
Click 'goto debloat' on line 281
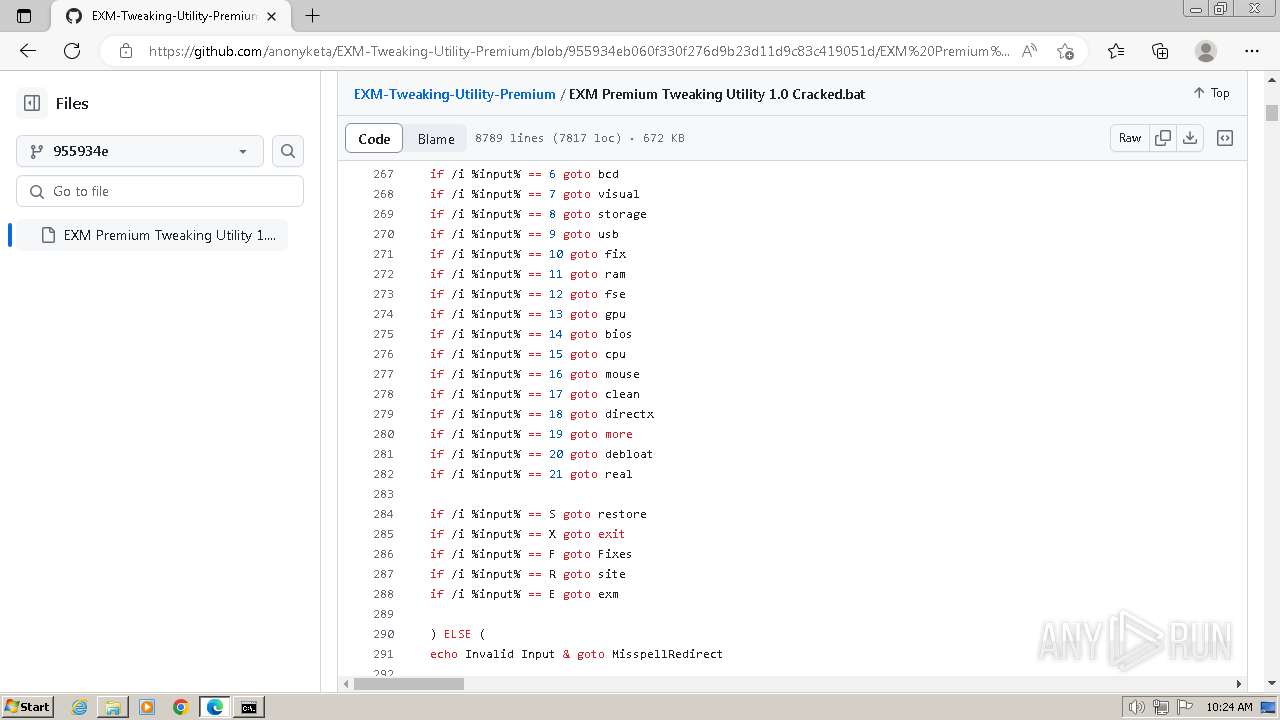[x=611, y=454]
